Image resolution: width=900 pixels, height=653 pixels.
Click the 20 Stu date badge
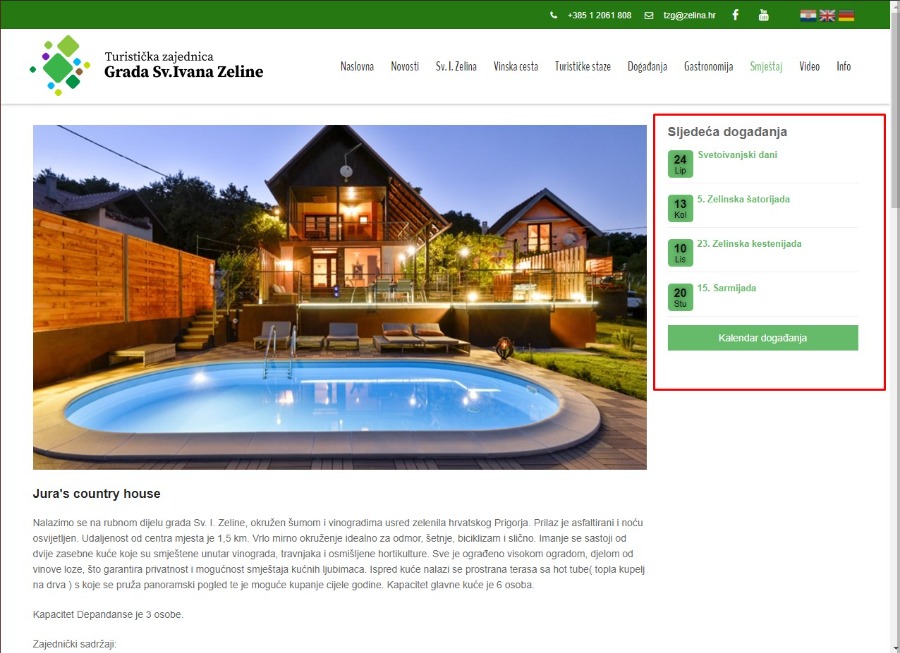point(680,297)
